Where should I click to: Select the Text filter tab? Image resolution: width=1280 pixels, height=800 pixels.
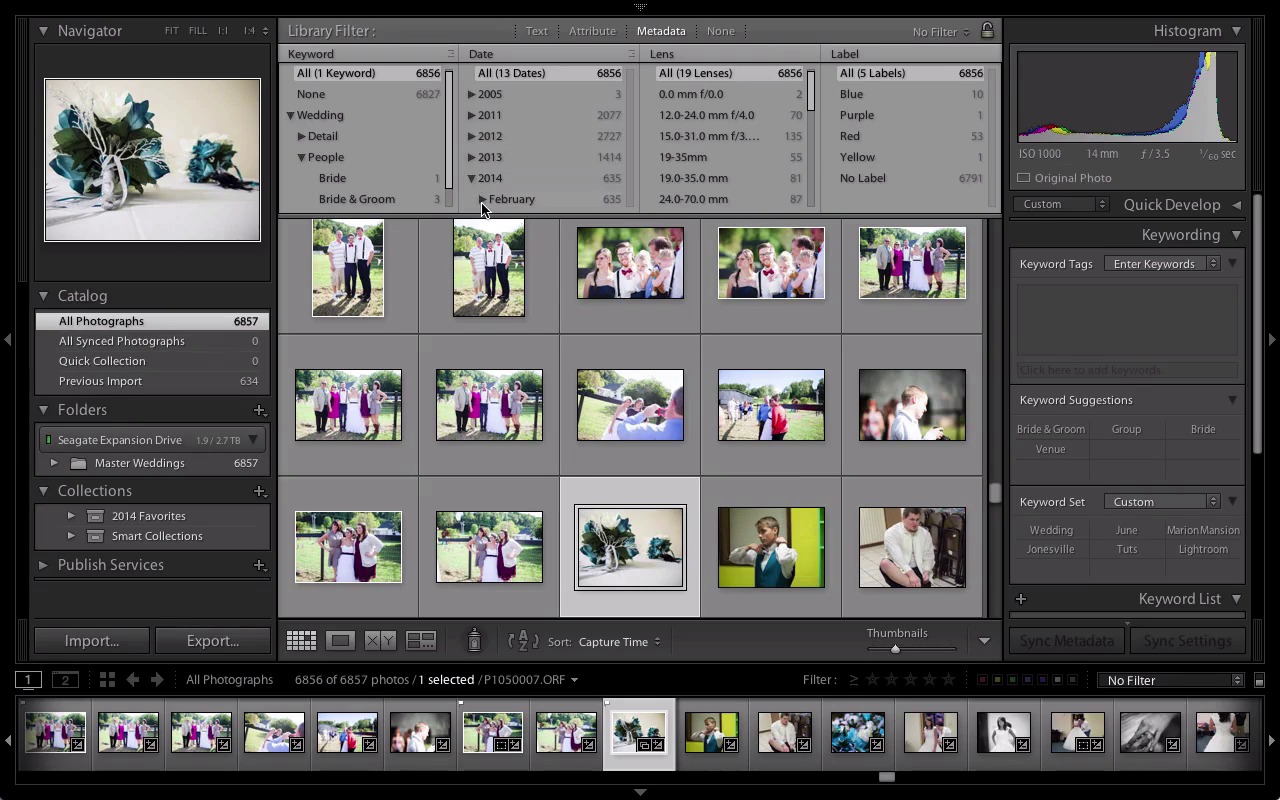pyautogui.click(x=537, y=31)
